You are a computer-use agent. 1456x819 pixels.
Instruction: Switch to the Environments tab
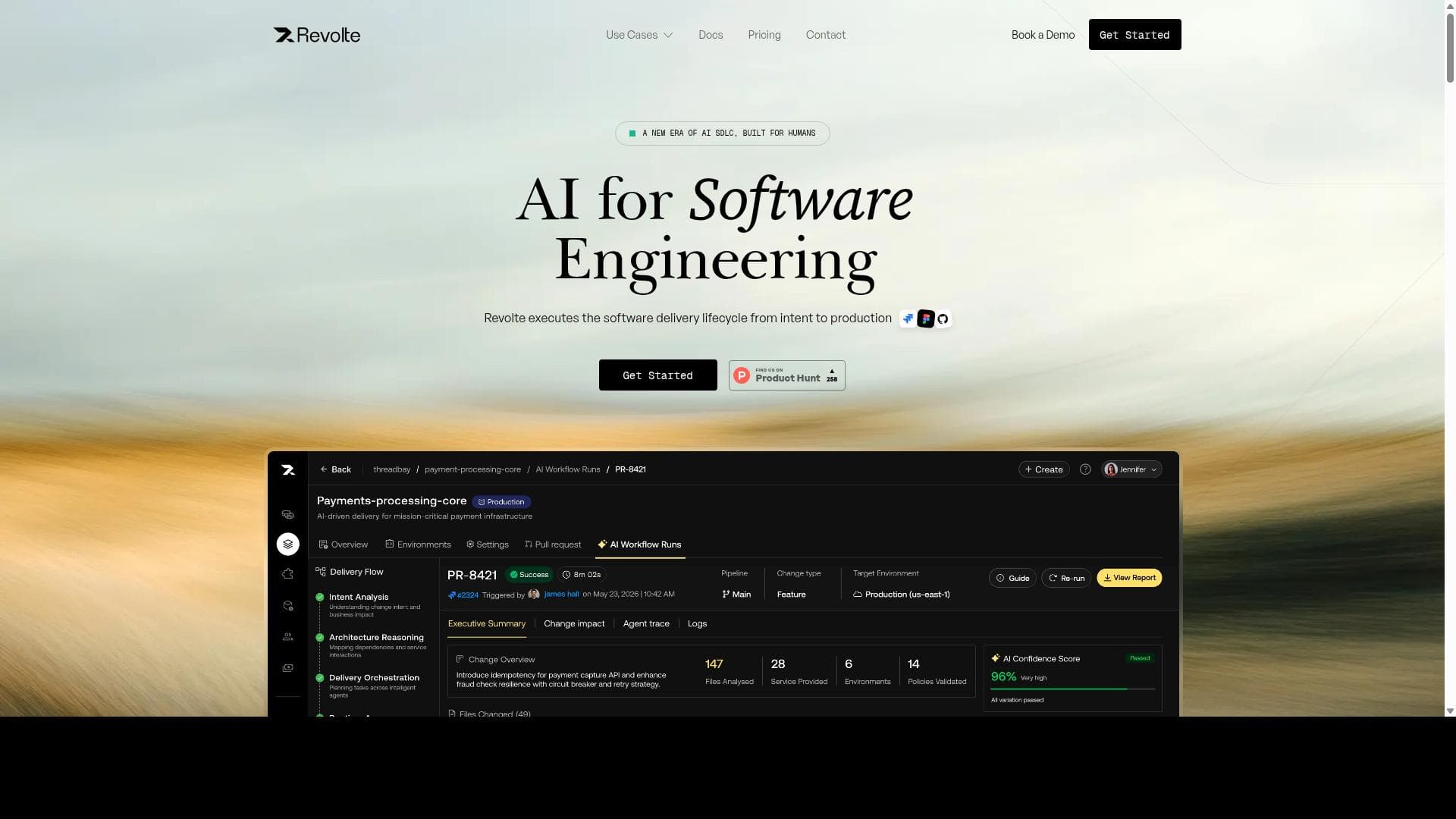pos(418,544)
